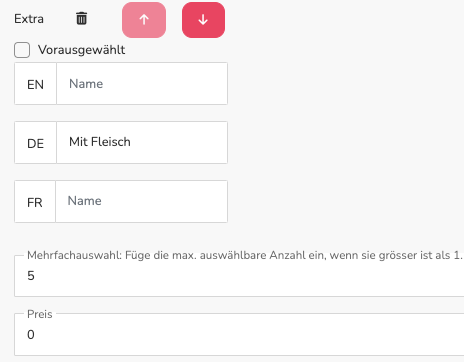This screenshot has height=362, width=464.
Task: Click the Preis field label
Action: coord(40,314)
